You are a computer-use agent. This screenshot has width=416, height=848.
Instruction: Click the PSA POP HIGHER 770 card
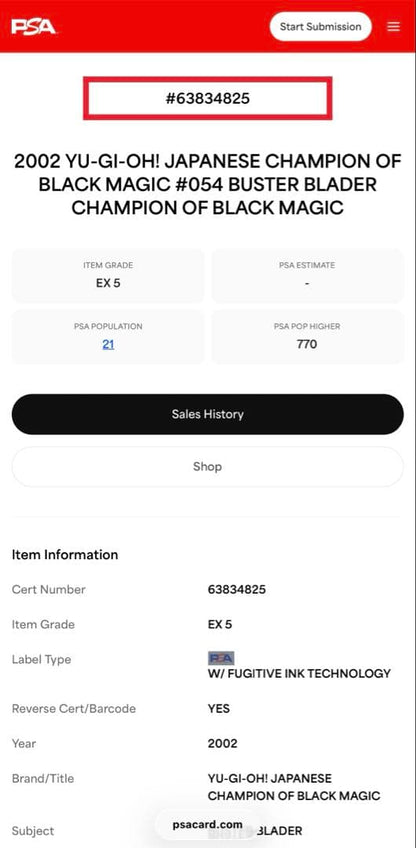pyautogui.click(x=307, y=336)
